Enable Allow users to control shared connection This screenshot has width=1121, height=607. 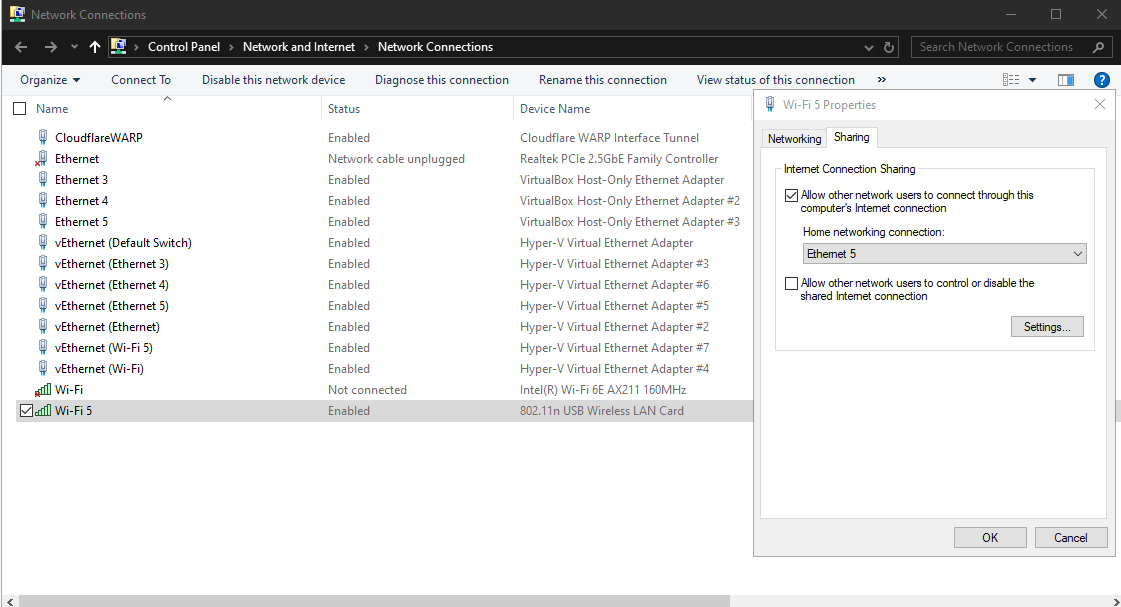tap(792, 284)
